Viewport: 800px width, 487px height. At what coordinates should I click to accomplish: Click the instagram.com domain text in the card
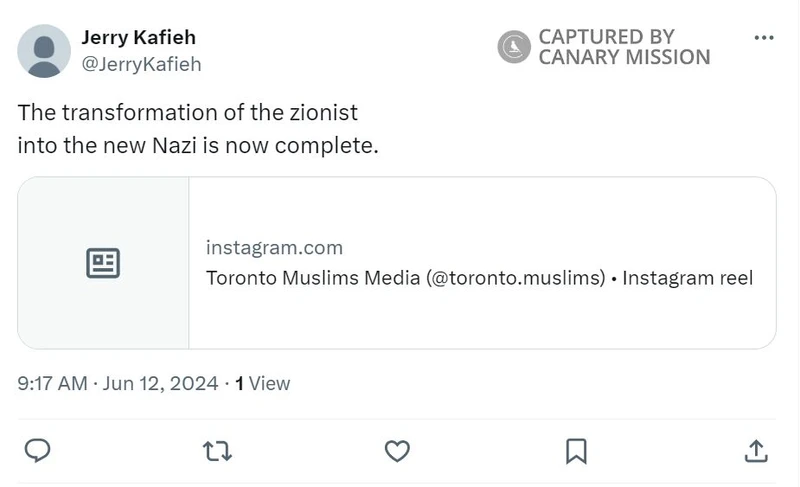click(274, 248)
